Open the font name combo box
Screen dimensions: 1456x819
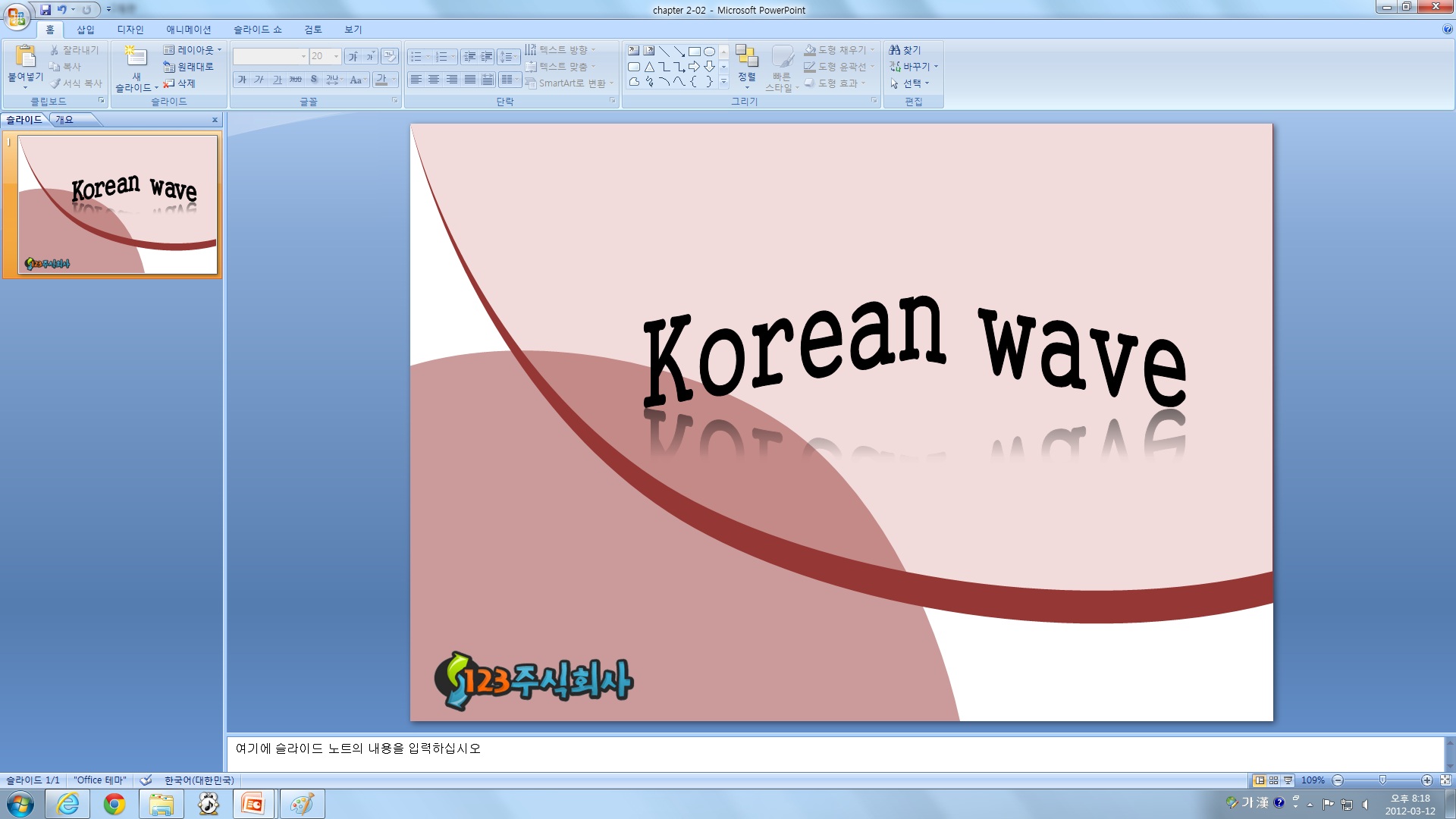tap(270, 56)
